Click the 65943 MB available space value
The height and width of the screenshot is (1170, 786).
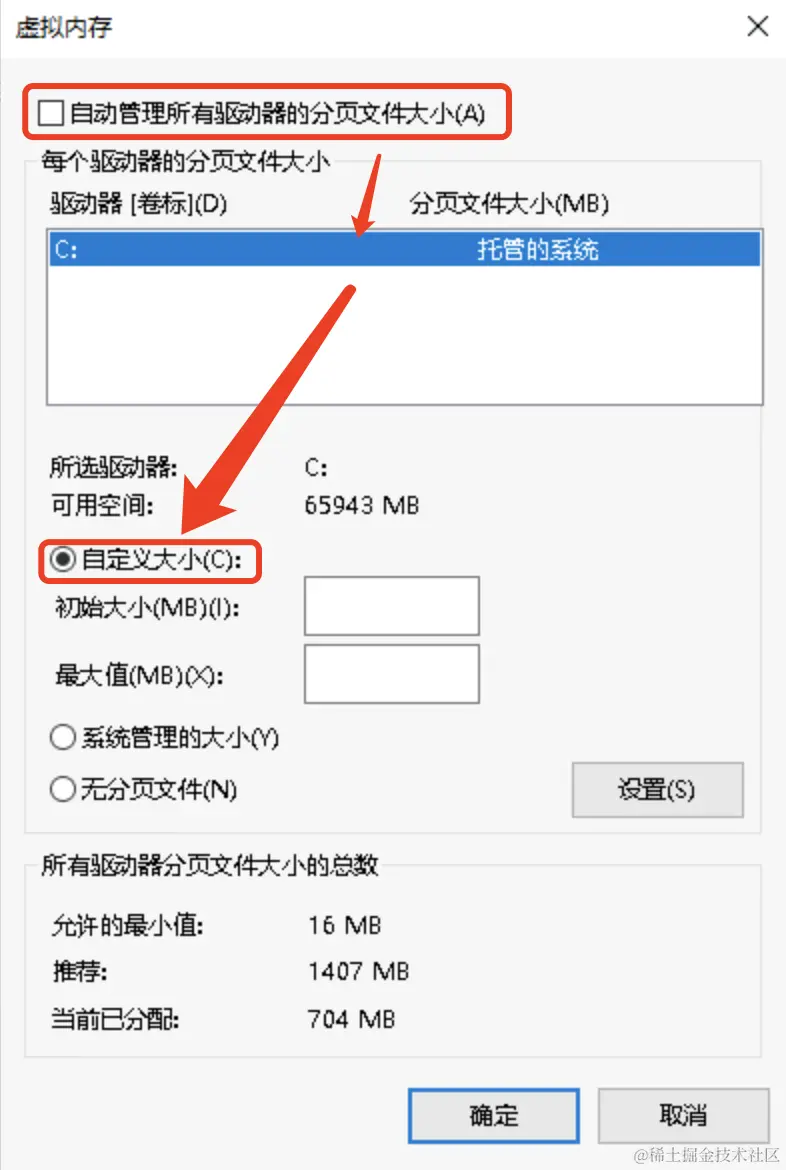(362, 505)
